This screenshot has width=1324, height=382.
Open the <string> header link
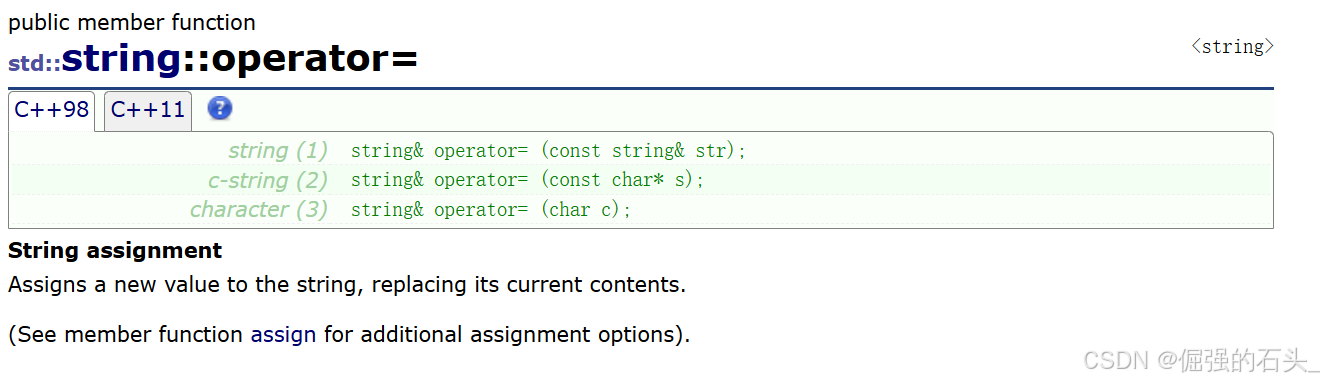click(1232, 46)
